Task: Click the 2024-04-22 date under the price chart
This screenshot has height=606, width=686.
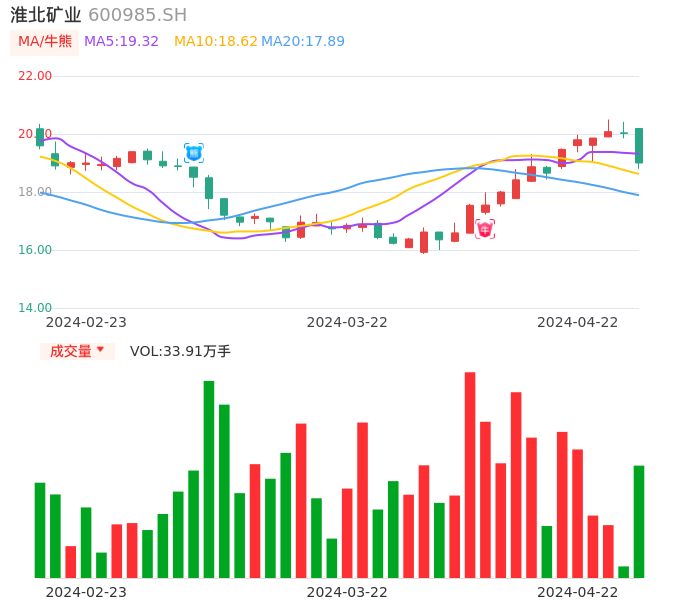Action: pyautogui.click(x=578, y=323)
